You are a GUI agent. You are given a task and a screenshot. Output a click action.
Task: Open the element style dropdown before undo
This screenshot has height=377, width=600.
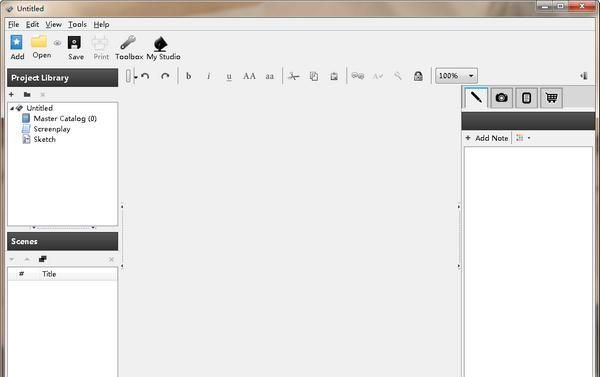(131, 76)
